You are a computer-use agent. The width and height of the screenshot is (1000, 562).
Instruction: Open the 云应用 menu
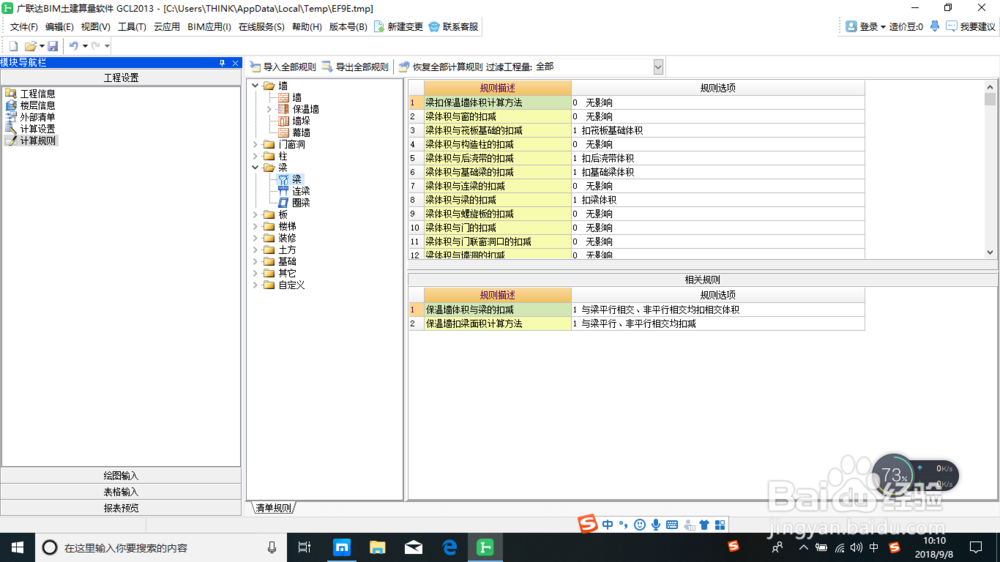166,27
